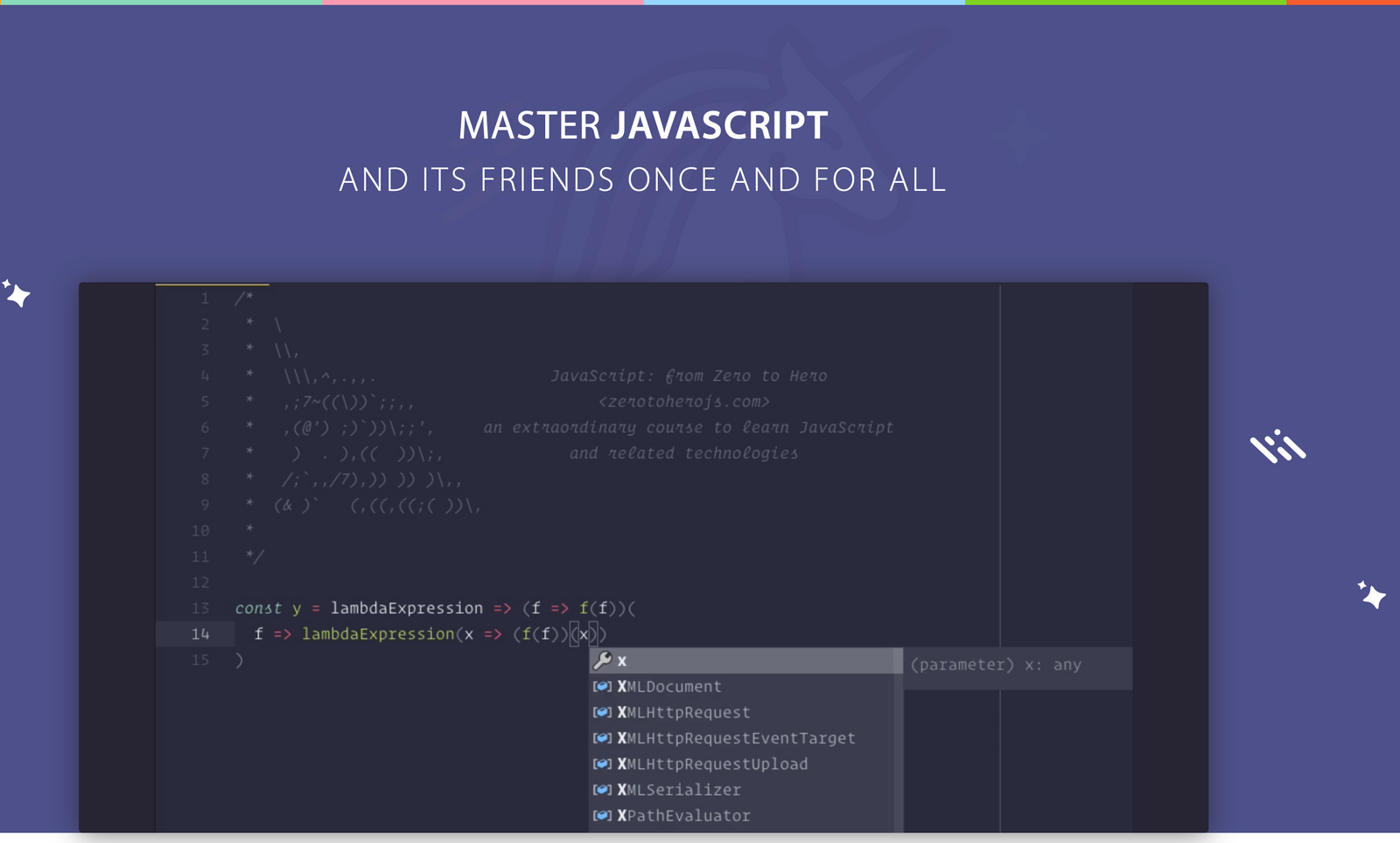
Task: Select XPathEvaluator in the autocomplete list
Action: (745, 816)
